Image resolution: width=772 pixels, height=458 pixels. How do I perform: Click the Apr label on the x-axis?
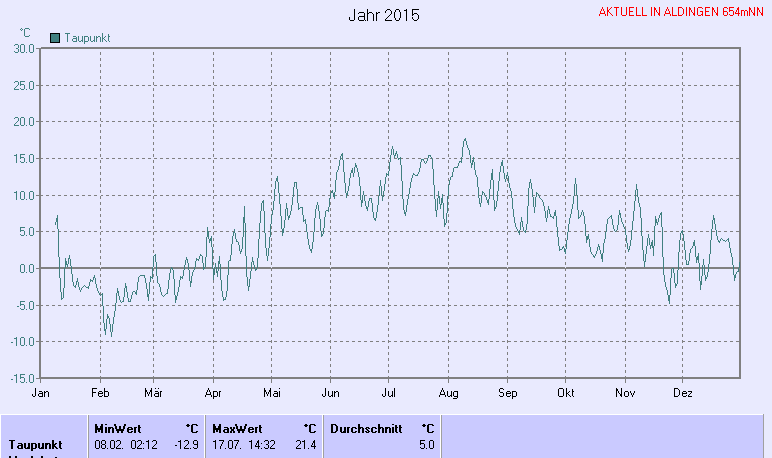[x=212, y=393]
